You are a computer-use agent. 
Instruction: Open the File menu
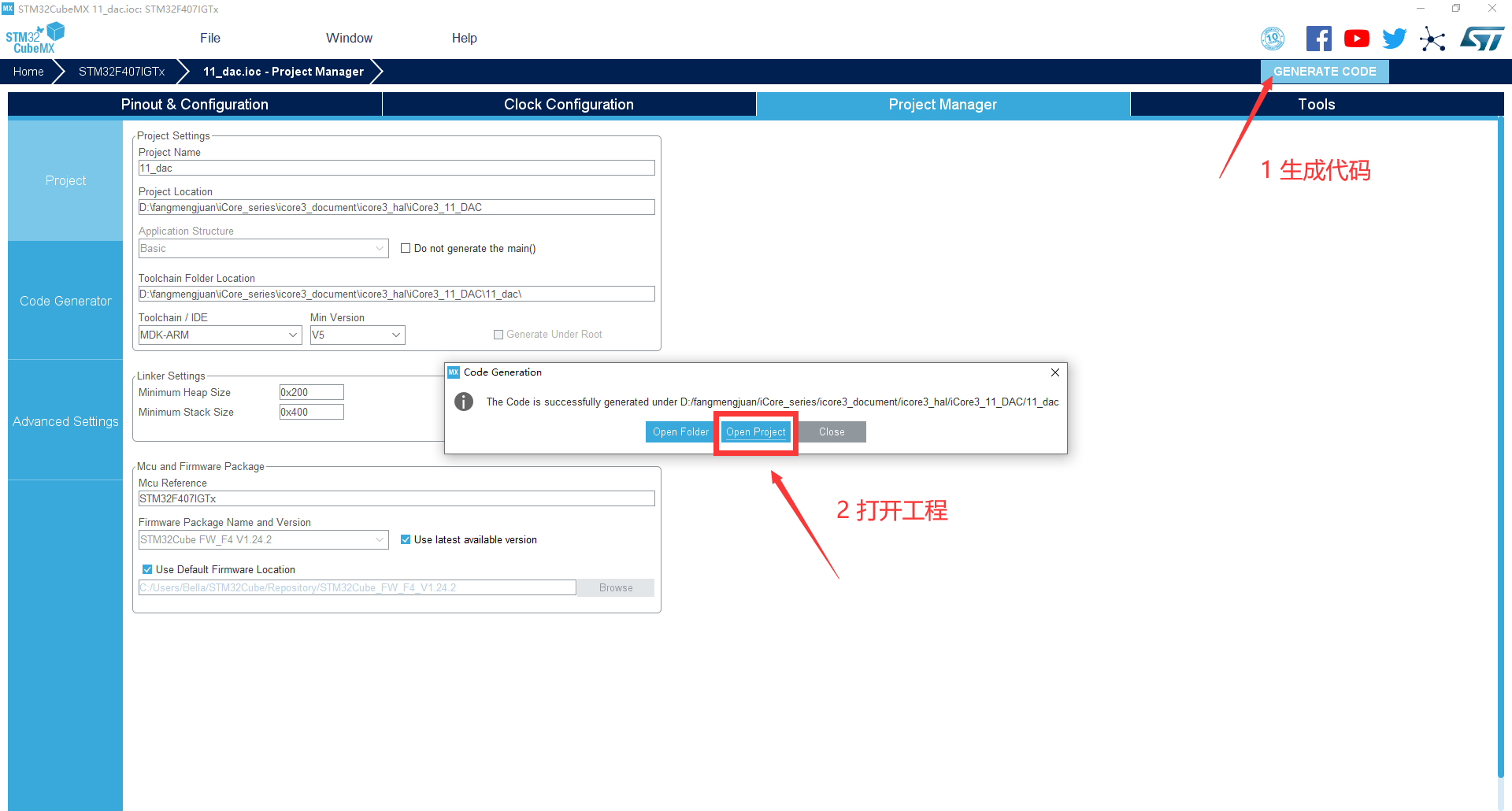(210, 38)
